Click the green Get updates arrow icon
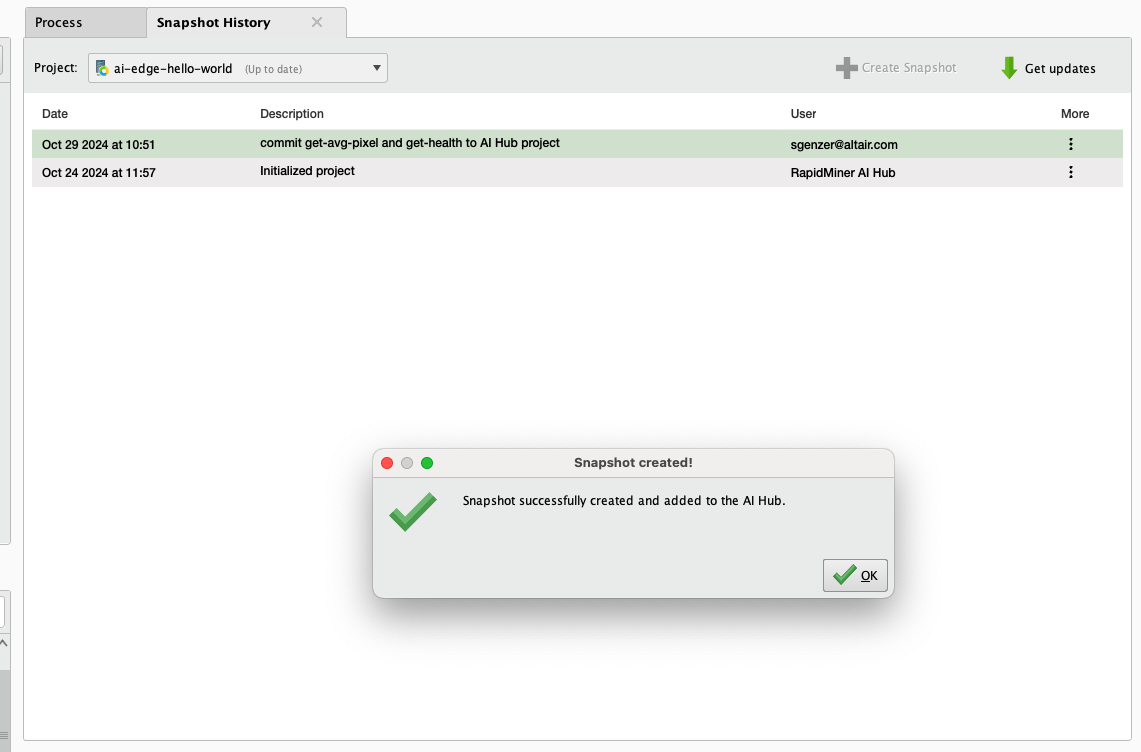 click(1009, 68)
